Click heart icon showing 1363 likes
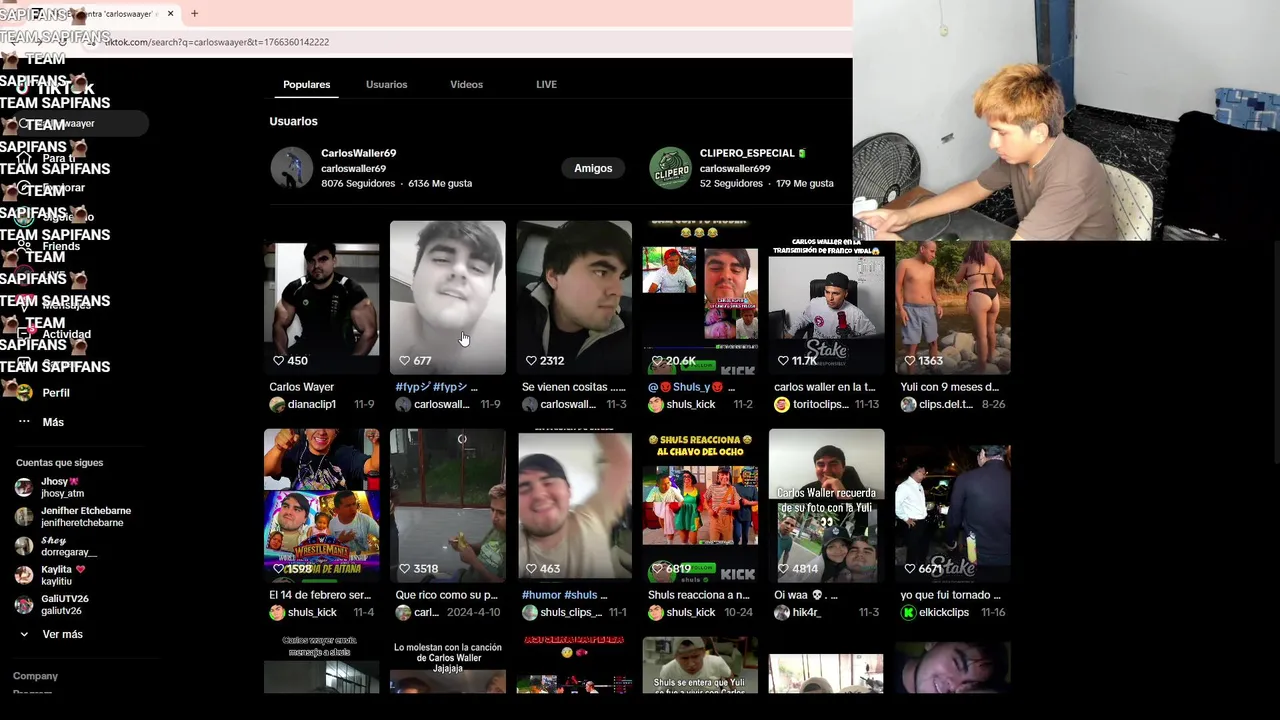Screen dimensions: 1280x720 pyautogui.click(x=910, y=360)
